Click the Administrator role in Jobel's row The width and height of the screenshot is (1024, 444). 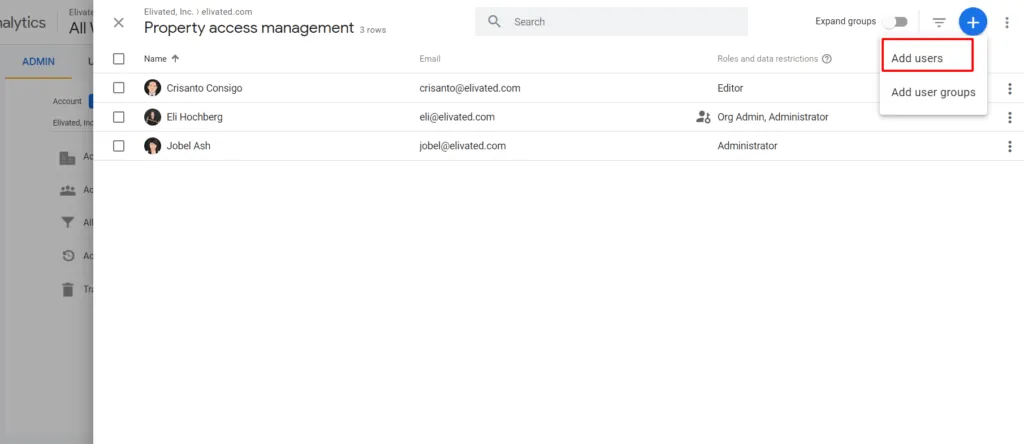pyautogui.click(x=747, y=146)
